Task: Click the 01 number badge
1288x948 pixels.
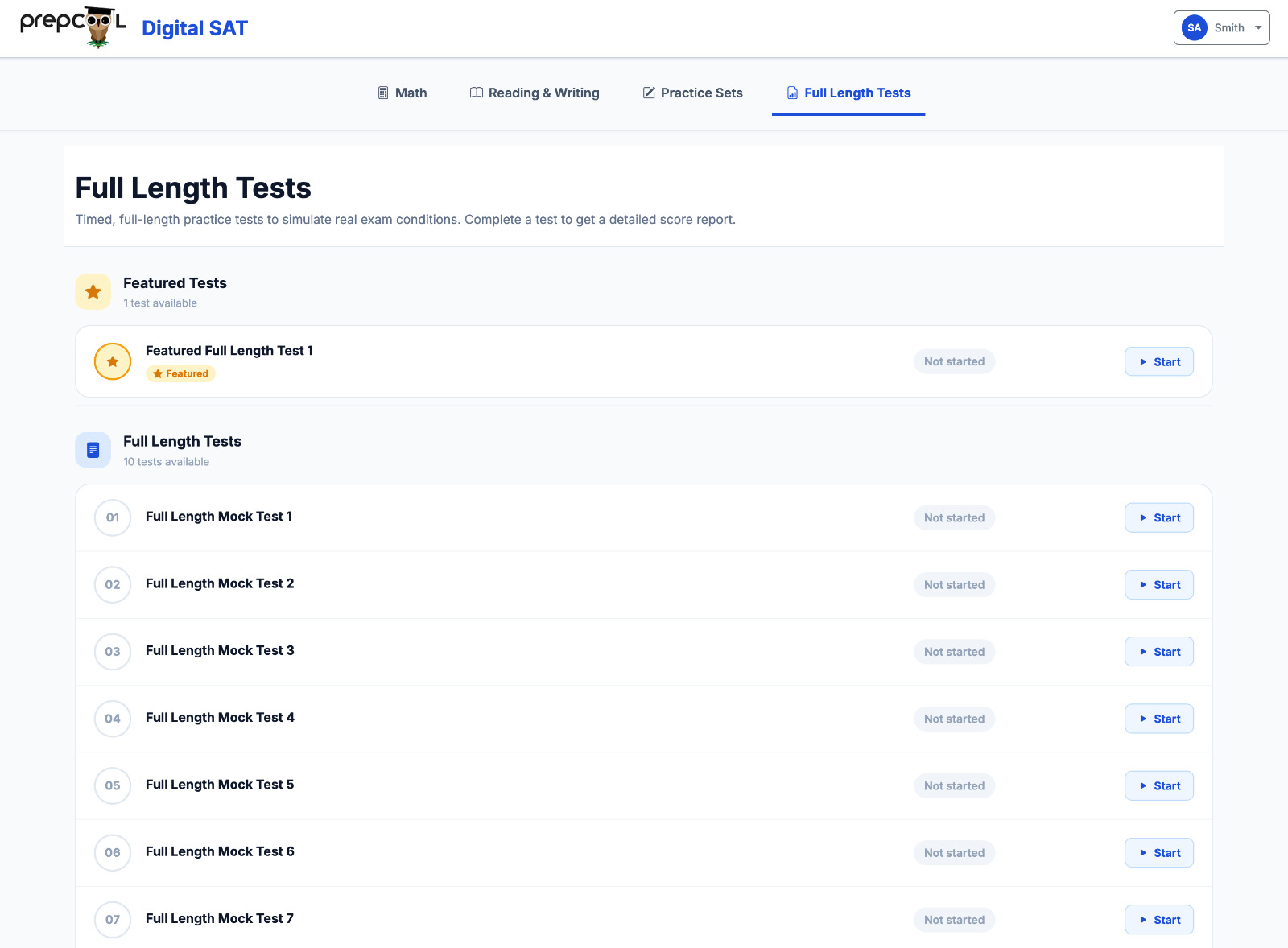Action: click(113, 517)
